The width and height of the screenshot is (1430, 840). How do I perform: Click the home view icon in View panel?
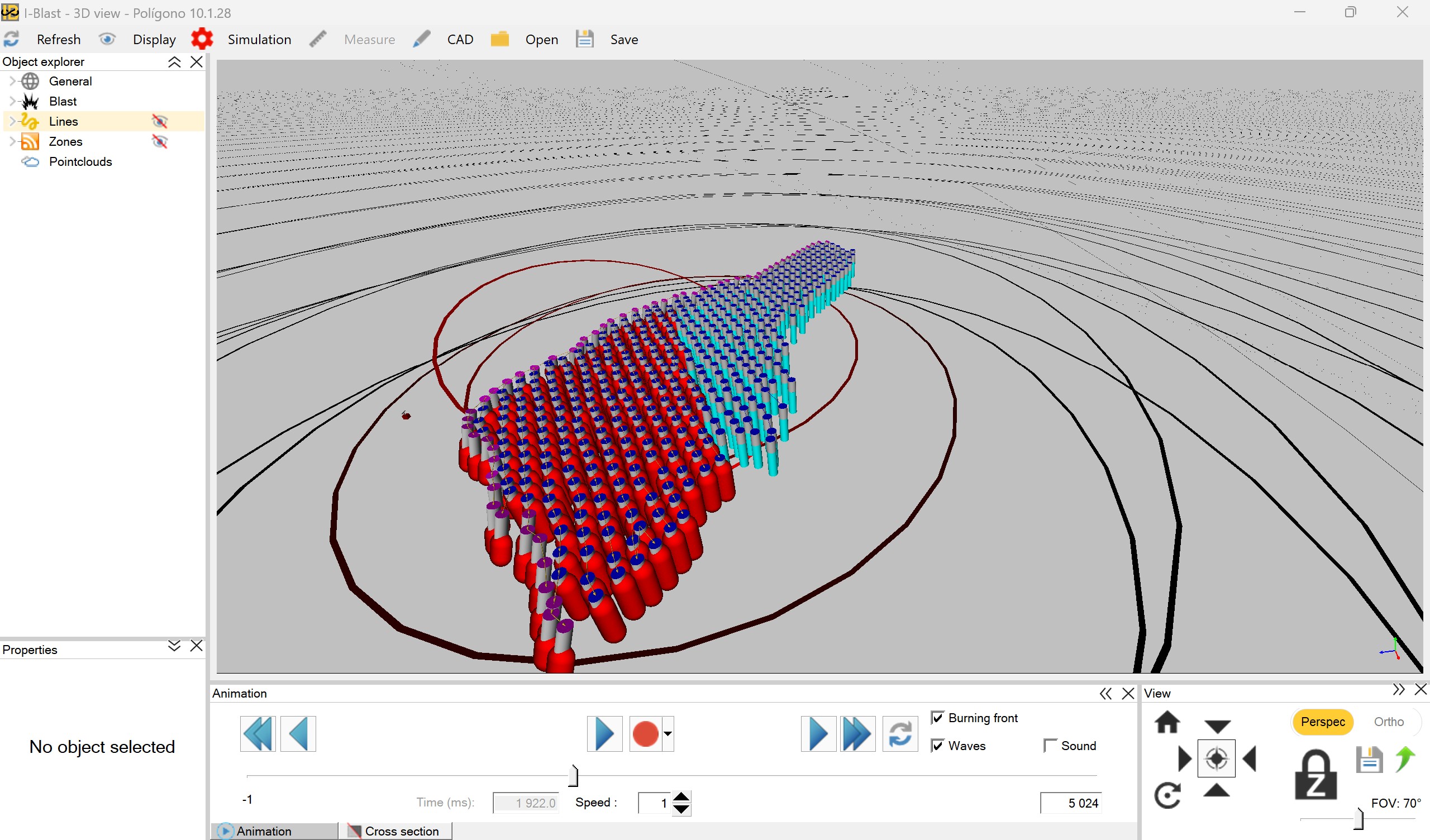pyautogui.click(x=1168, y=723)
